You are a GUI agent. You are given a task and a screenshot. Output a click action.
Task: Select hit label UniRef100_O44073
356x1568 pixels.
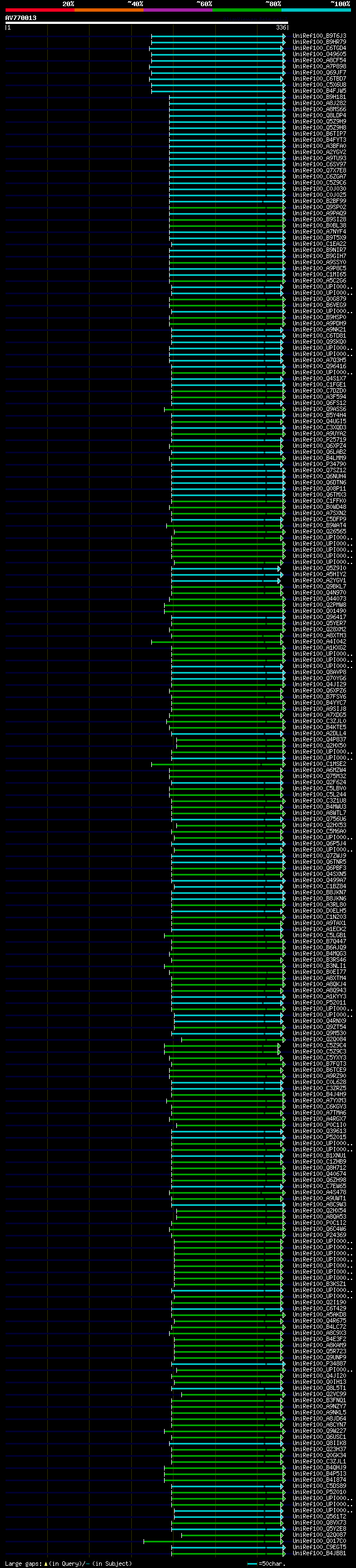pyautogui.click(x=319, y=598)
